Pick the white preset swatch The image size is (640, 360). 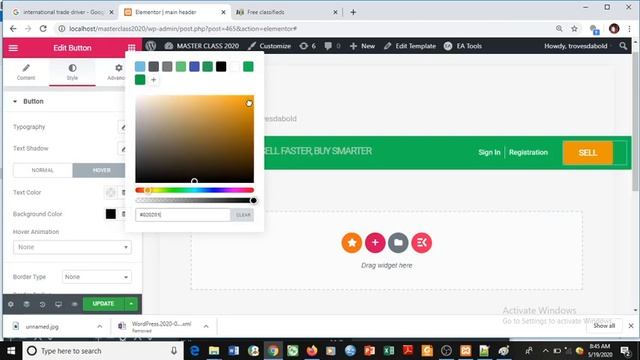(x=235, y=67)
